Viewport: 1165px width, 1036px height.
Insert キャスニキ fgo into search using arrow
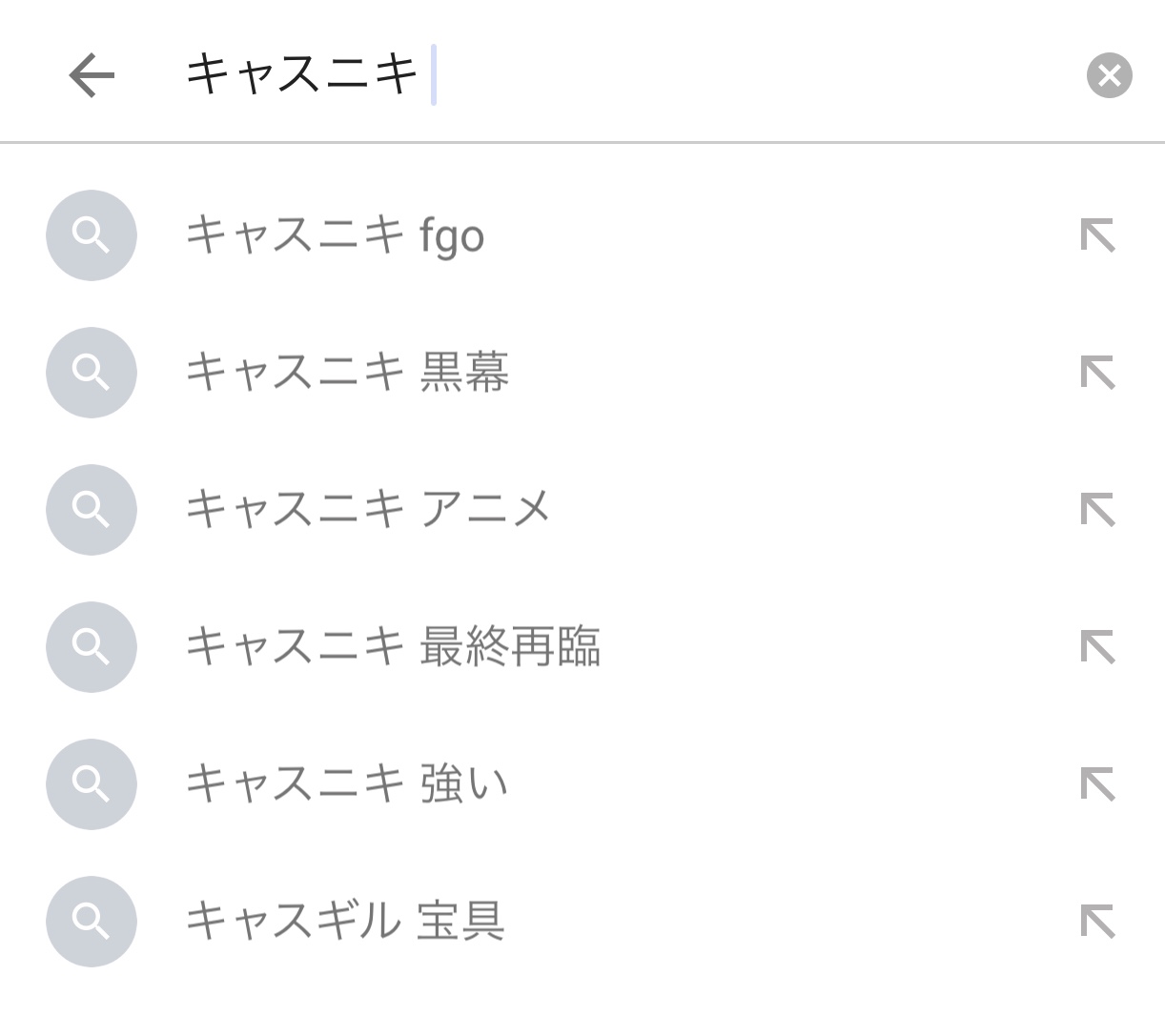pyautogui.click(x=1097, y=235)
